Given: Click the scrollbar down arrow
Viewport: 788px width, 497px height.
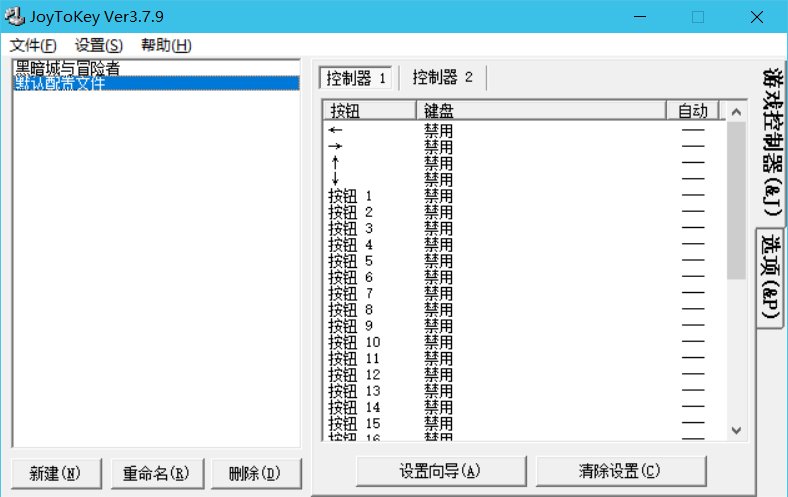Looking at the screenshot, I should point(736,431).
